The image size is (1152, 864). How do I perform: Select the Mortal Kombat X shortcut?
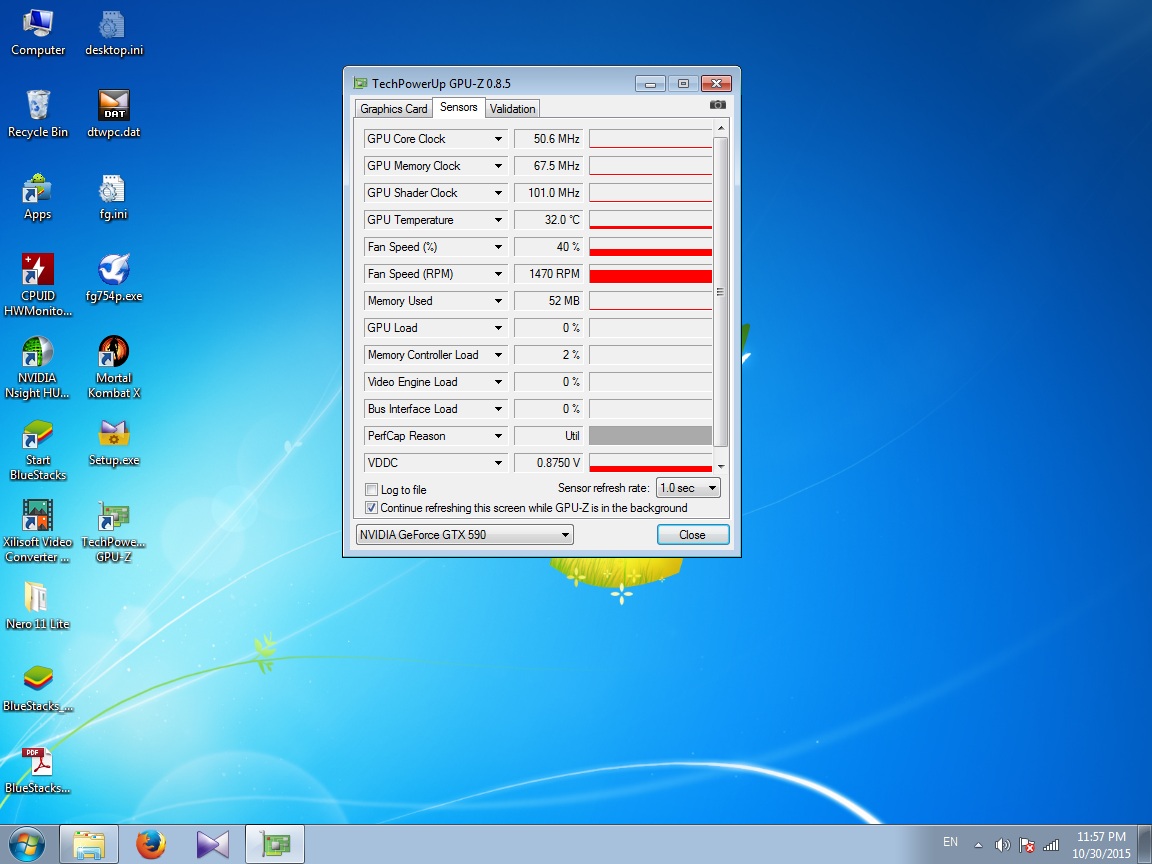click(114, 367)
